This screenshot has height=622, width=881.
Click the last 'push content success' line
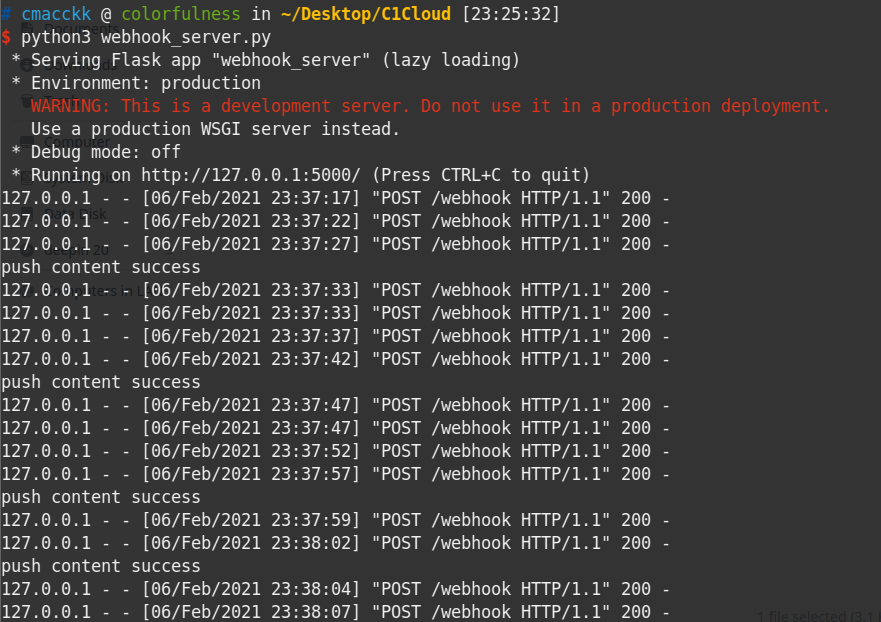pos(101,566)
